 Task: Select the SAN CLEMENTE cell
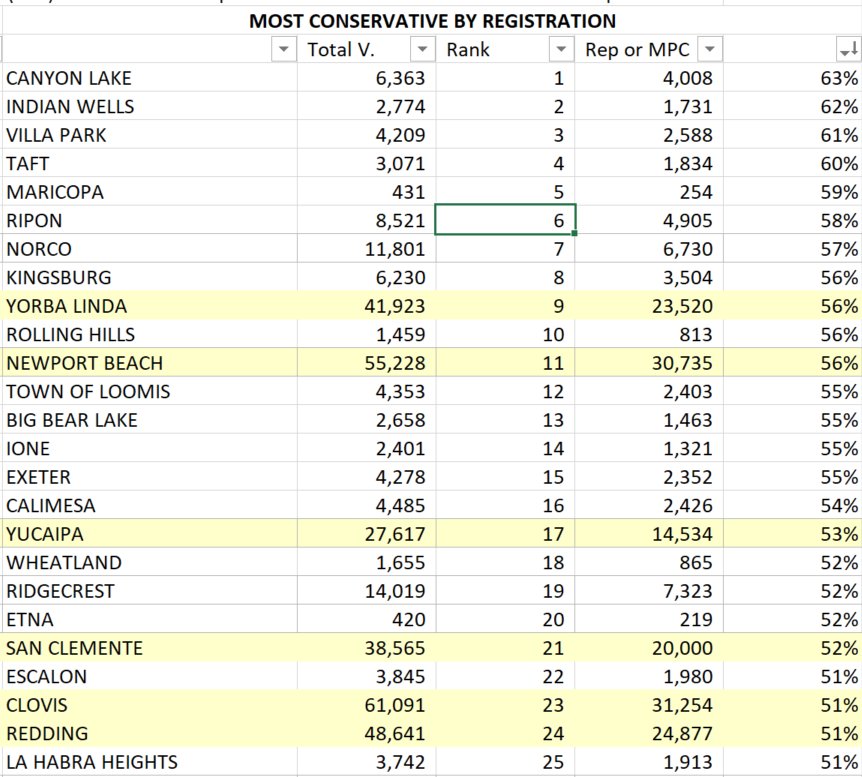click(x=150, y=648)
